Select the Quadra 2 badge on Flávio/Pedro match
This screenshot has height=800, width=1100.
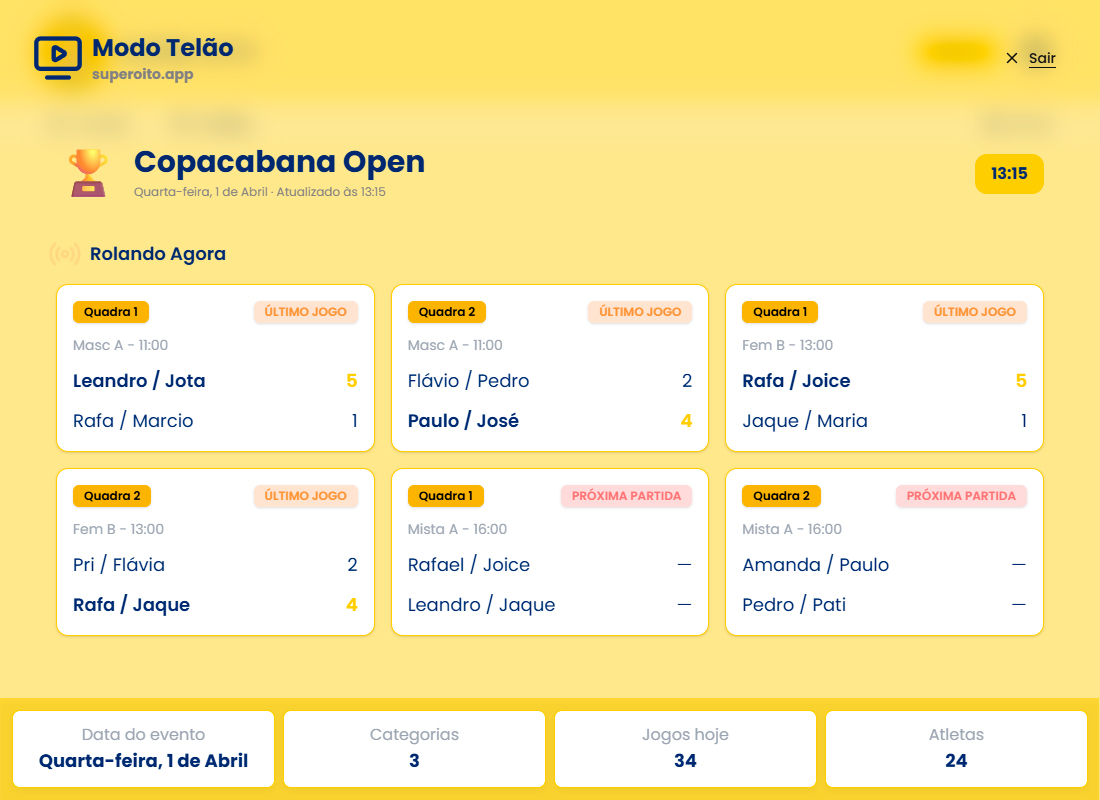tap(446, 312)
